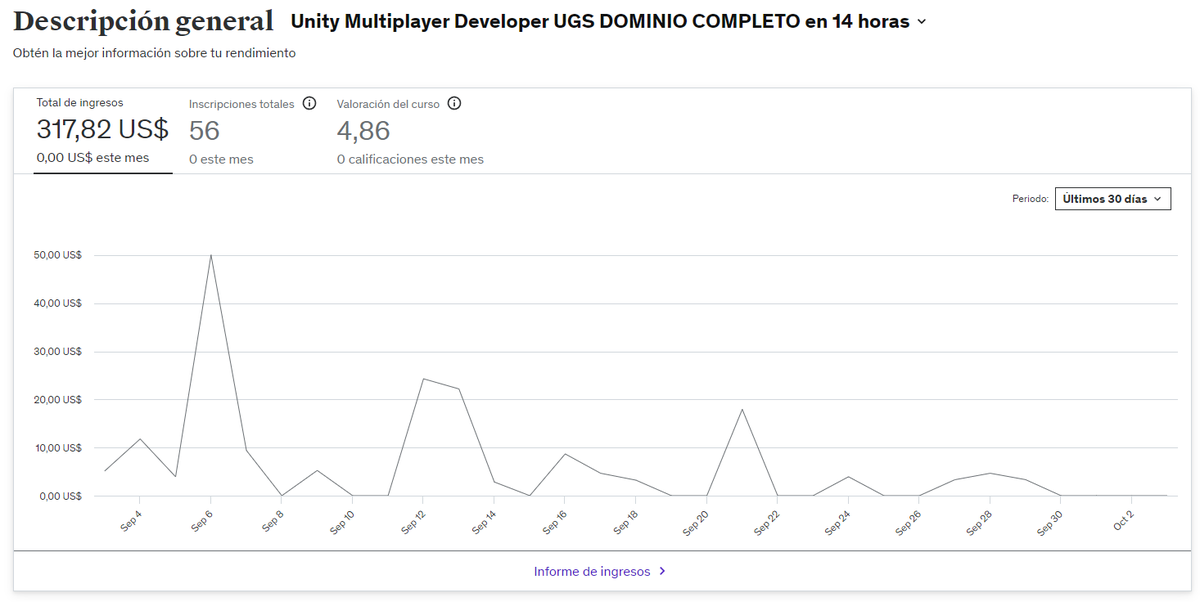Click the '0,00 US$' y-axis label
The width and height of the screenshot is (1200, 602).
pyautogui.click(x=61, y=496)
